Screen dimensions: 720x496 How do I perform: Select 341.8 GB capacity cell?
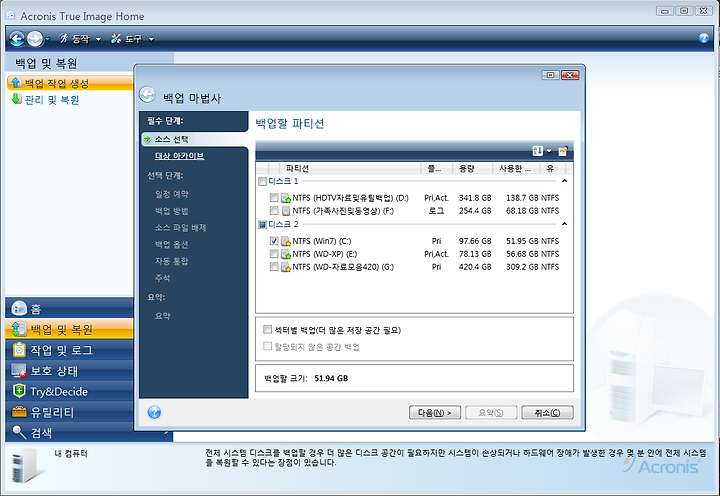[475, 198]
